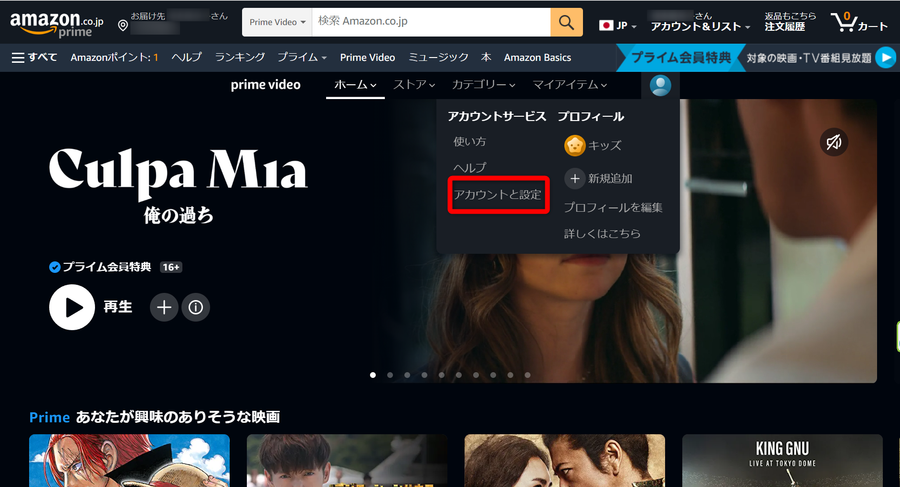Choose プロフィールを編集 menu entry
This screenshot has width=900, height=487.
click(613, 207)
